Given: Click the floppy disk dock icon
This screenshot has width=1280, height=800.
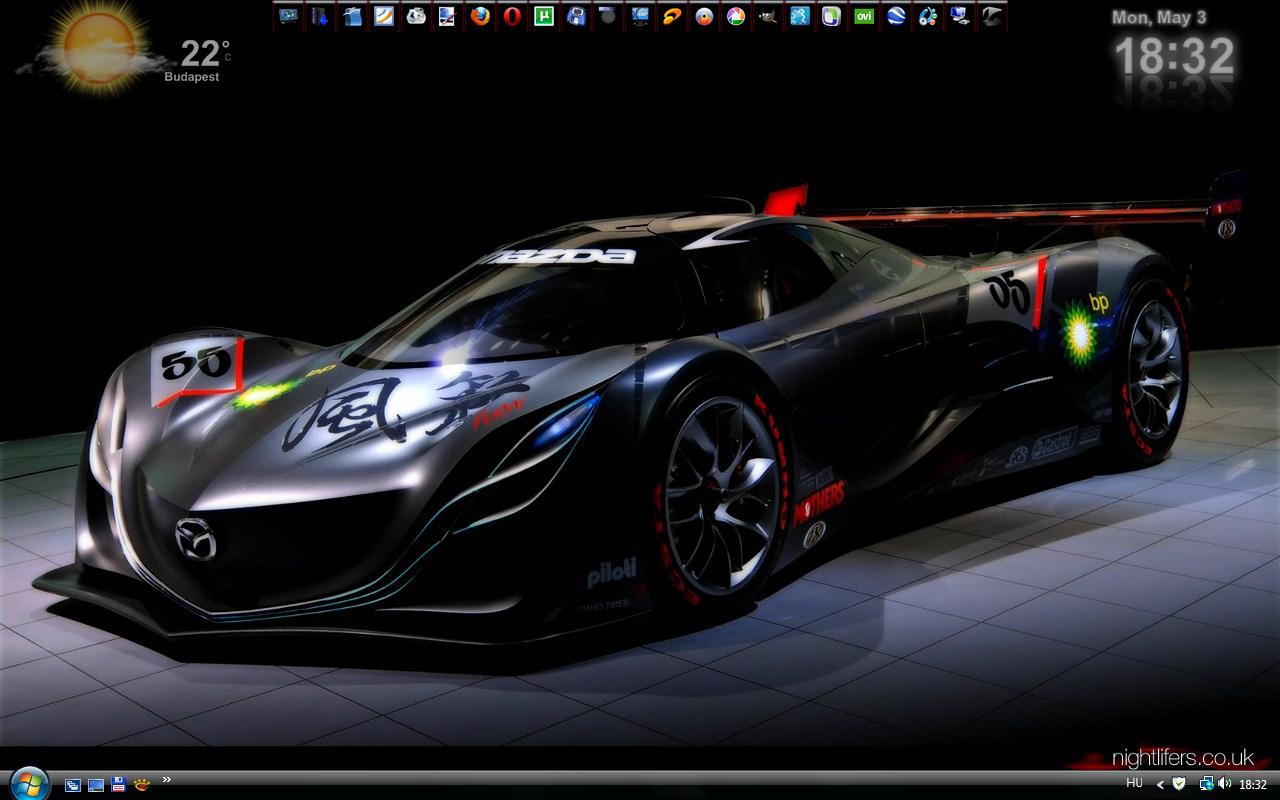Looking at the screenshot, I should tap(576, 16).
